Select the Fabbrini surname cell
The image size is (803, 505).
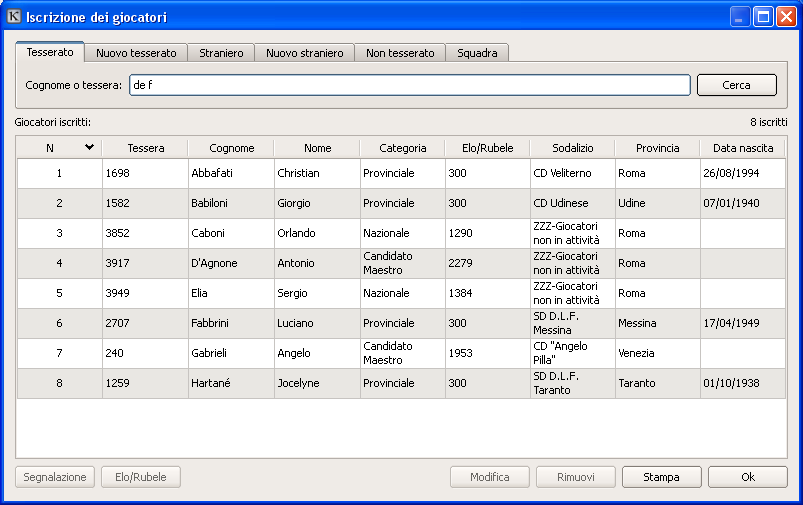point(231,323)
